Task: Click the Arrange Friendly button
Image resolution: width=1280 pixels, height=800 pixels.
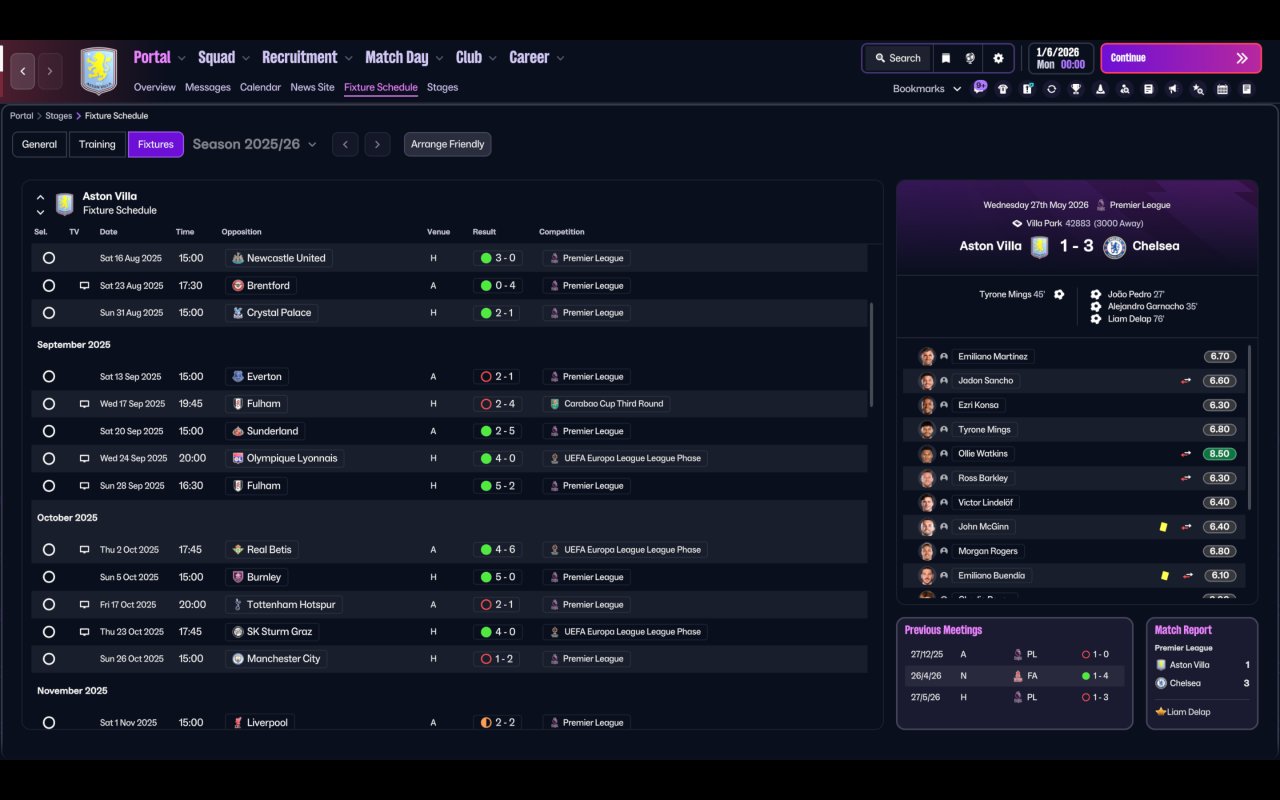Action: tap(447, 144)
